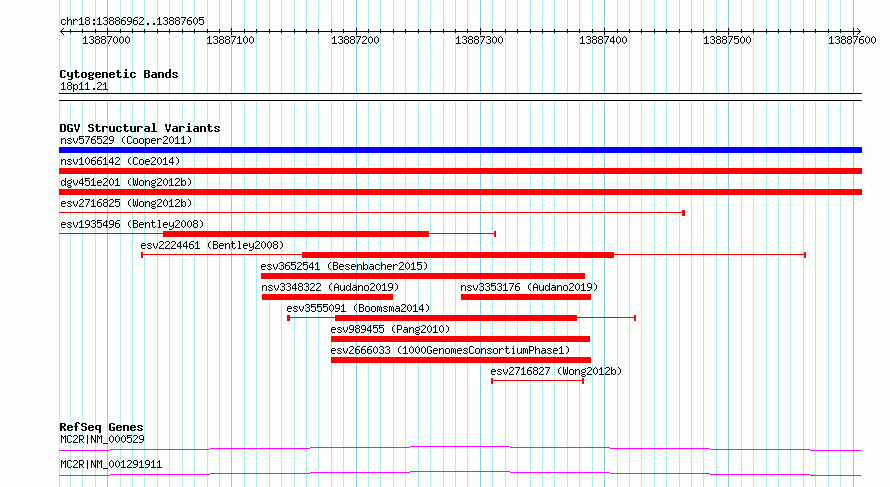Click the RefSeq Genes track title
Screen dimensions: 890x487
[x=101, y=427]
